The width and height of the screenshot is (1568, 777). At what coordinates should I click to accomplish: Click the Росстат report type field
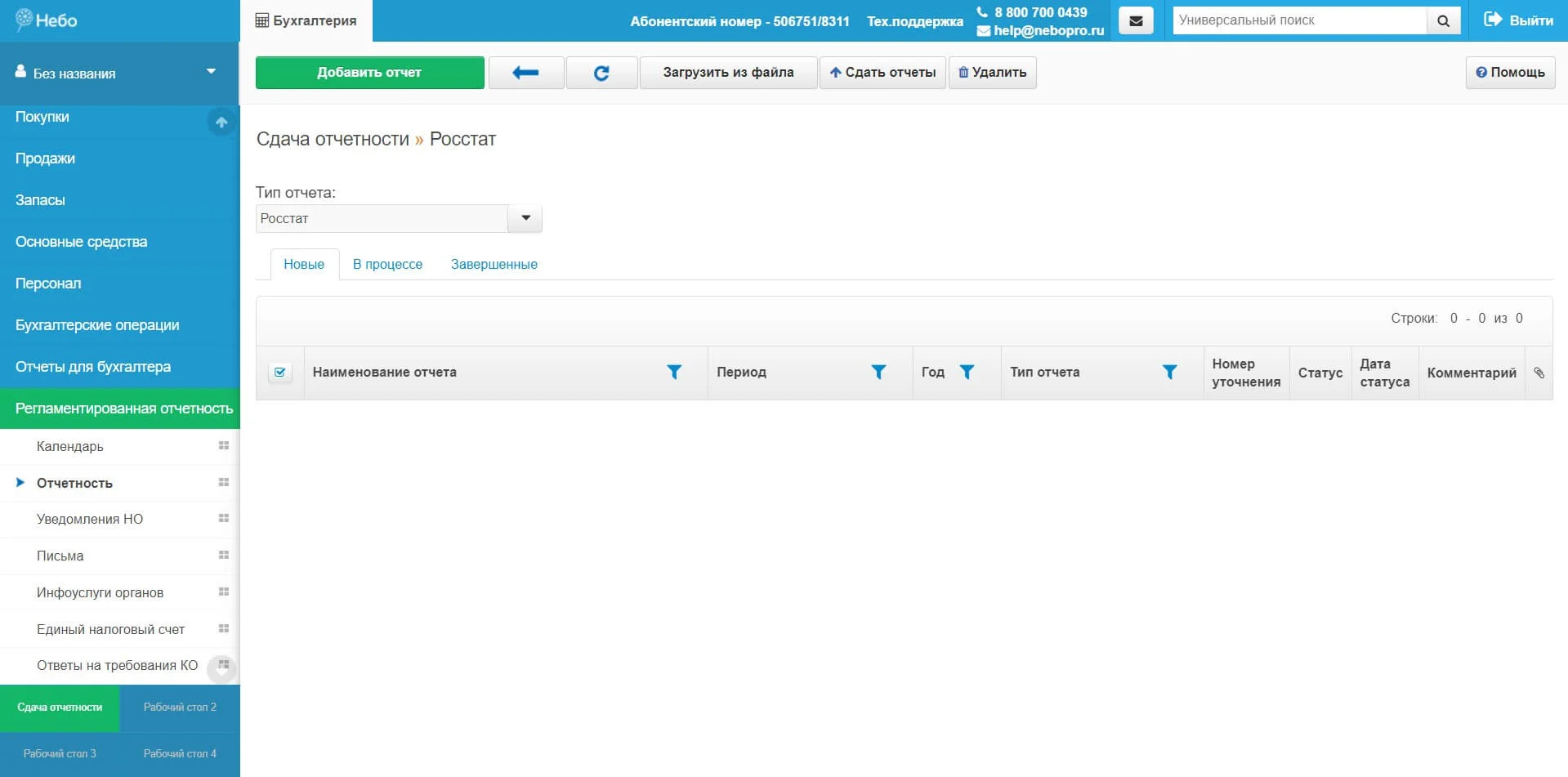(x=382, y=218)
